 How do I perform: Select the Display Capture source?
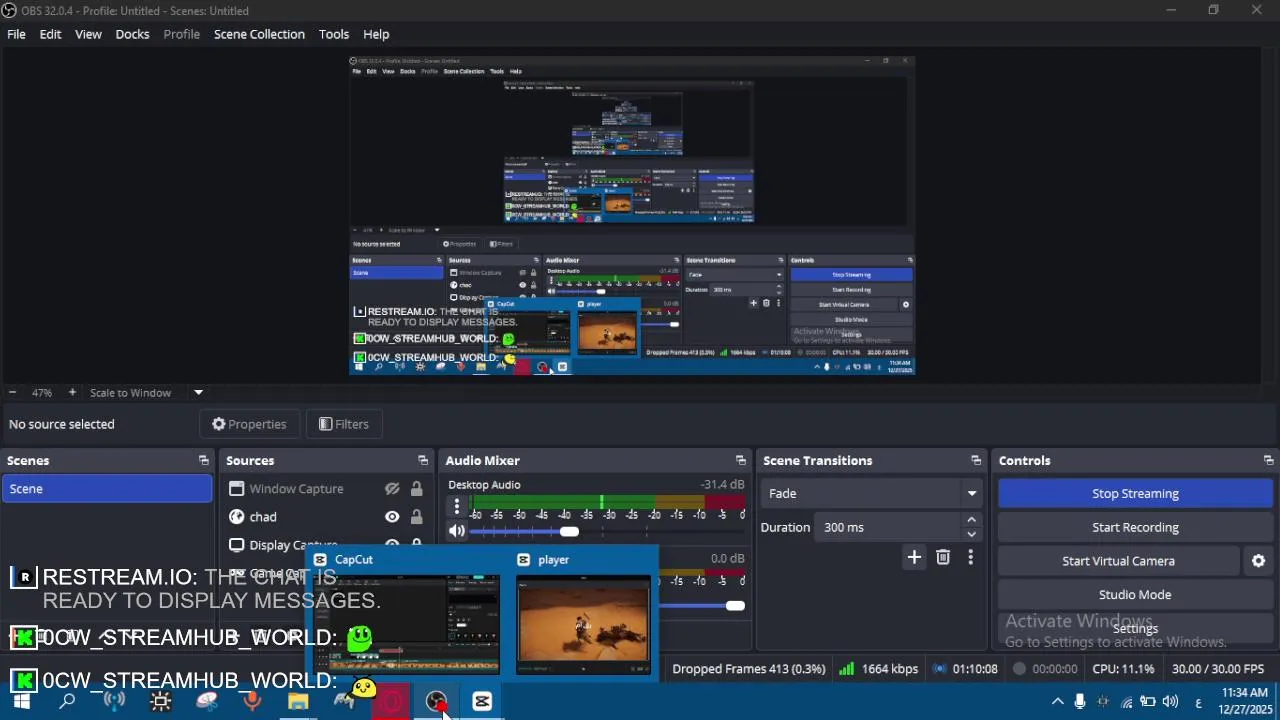click(293, 545)
